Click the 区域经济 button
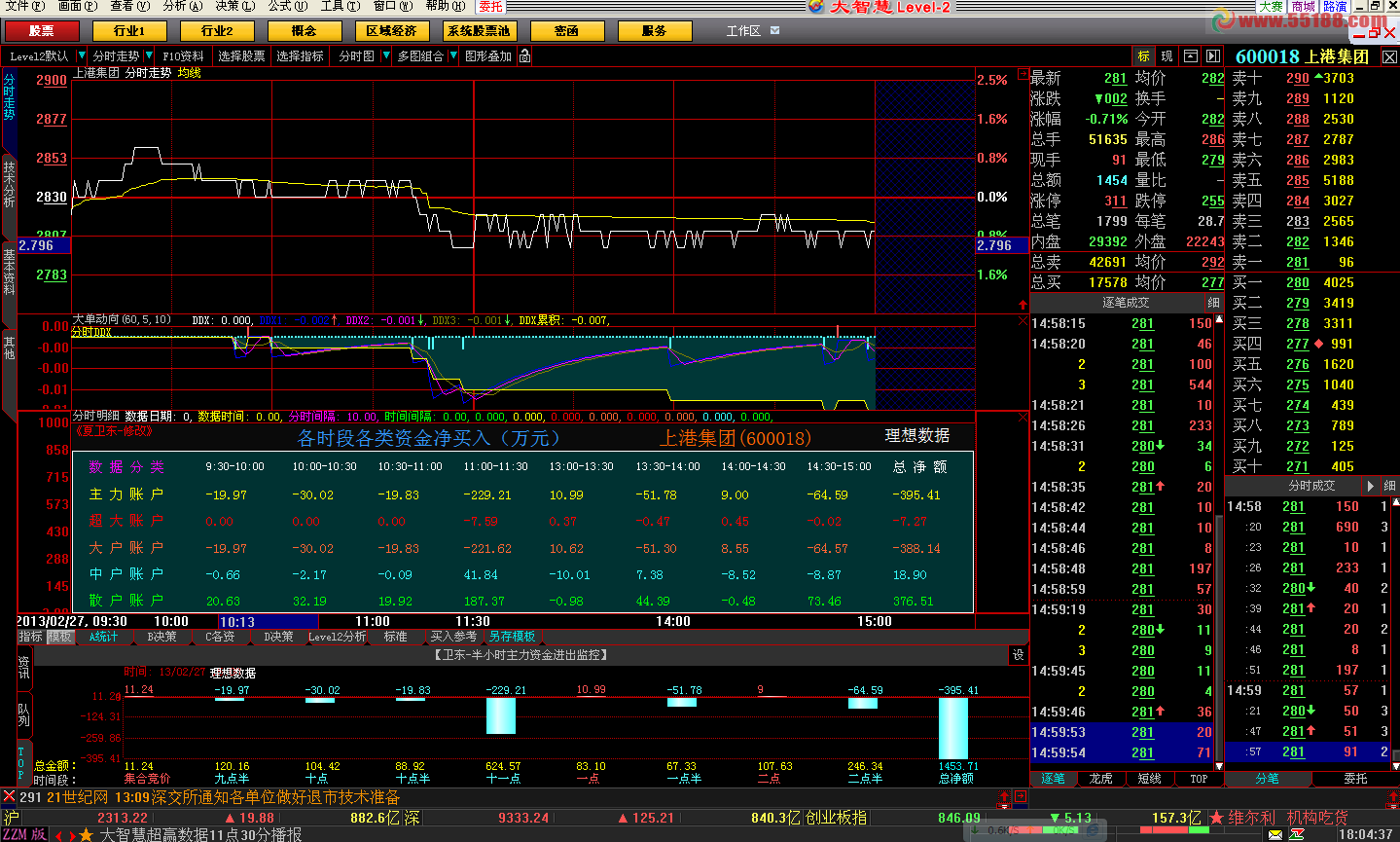This screenshot has height=842, width=1400. 391,31
